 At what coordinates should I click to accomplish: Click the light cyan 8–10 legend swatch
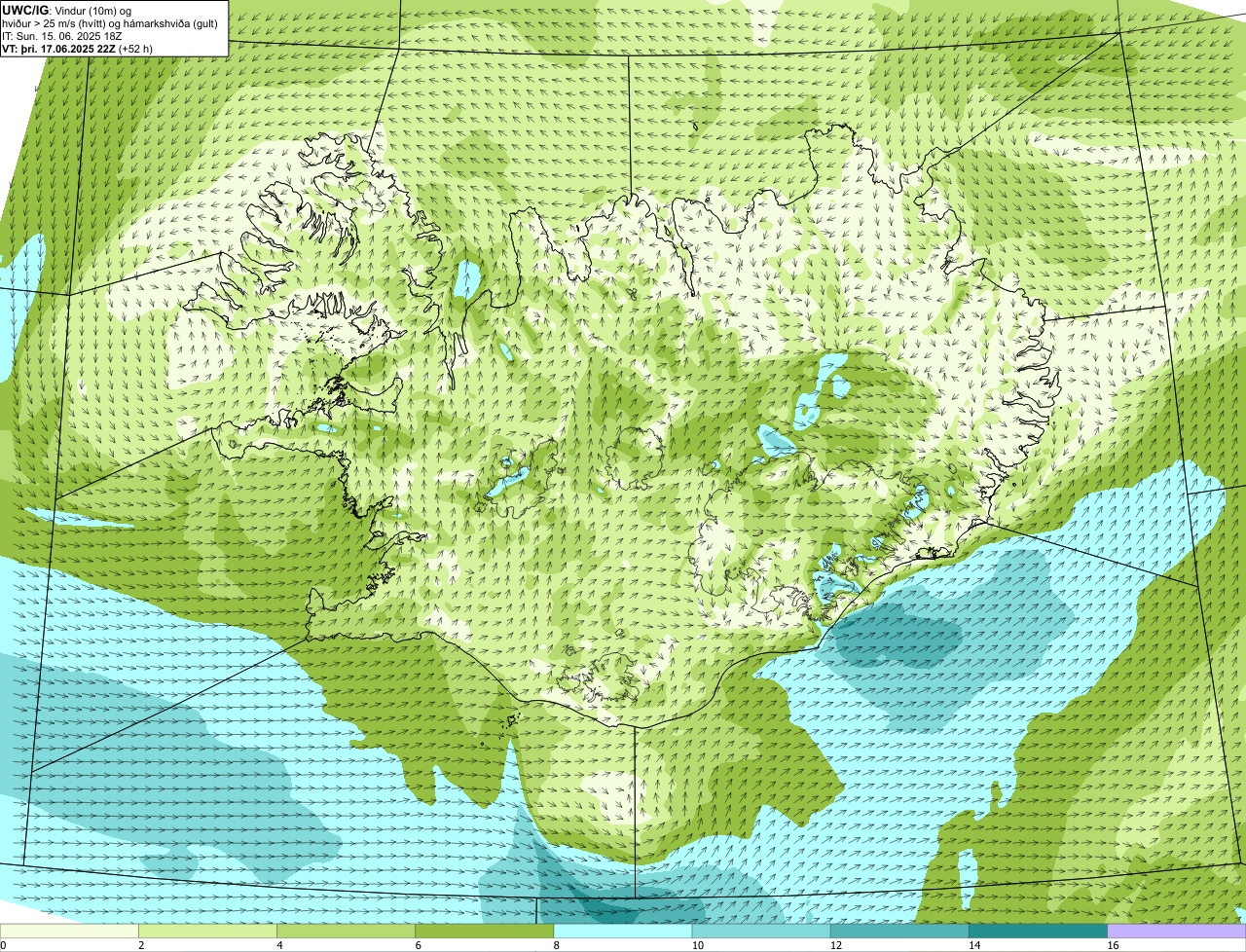coord(623,931)
